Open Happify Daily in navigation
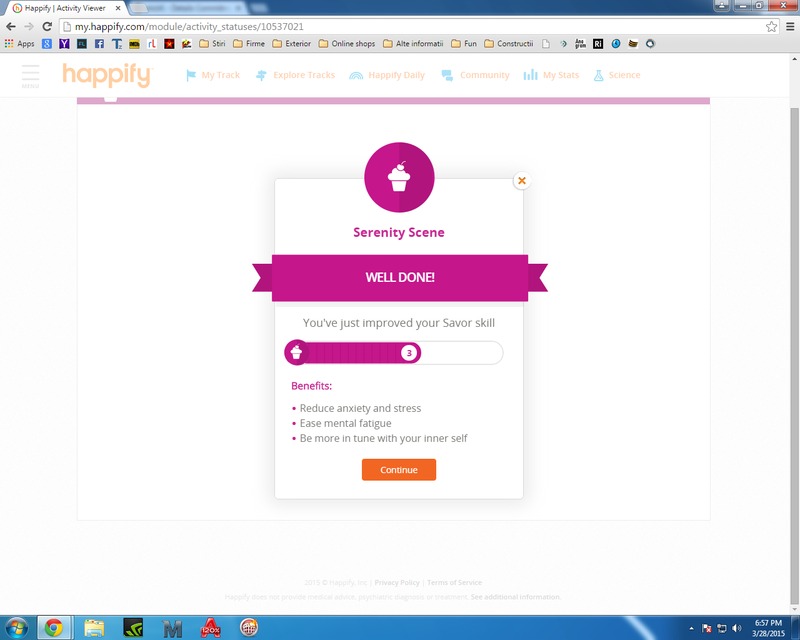 click(387, 75)
